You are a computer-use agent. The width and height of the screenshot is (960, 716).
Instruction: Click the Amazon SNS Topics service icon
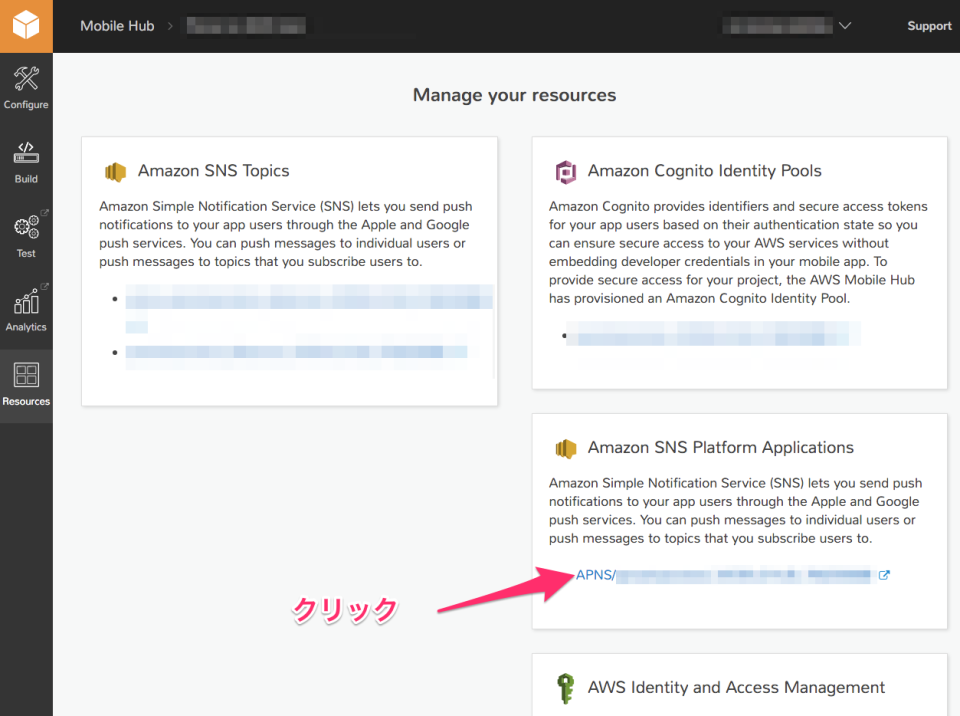pos(115,171)
